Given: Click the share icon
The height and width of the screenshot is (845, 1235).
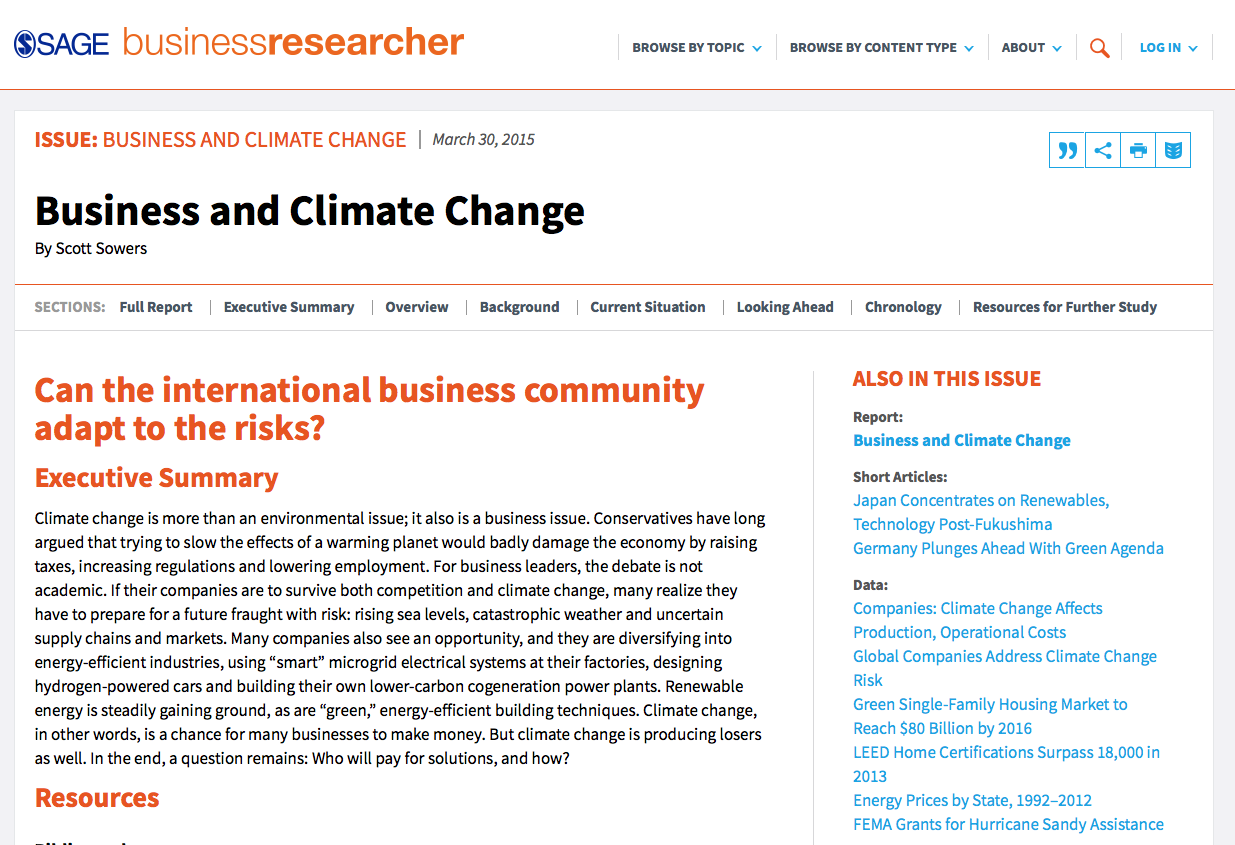Looking at the screenshot, I should coord(1103,151).
